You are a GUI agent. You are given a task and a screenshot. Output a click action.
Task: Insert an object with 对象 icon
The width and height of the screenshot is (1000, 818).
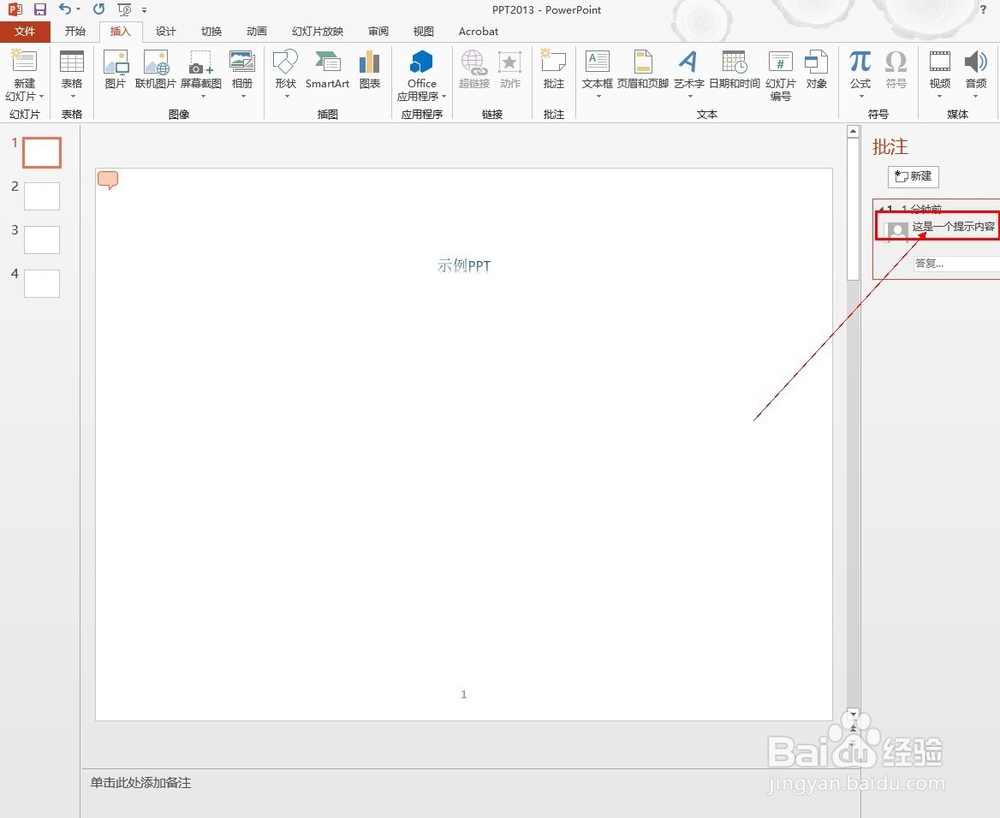click(x=816, y=62)
